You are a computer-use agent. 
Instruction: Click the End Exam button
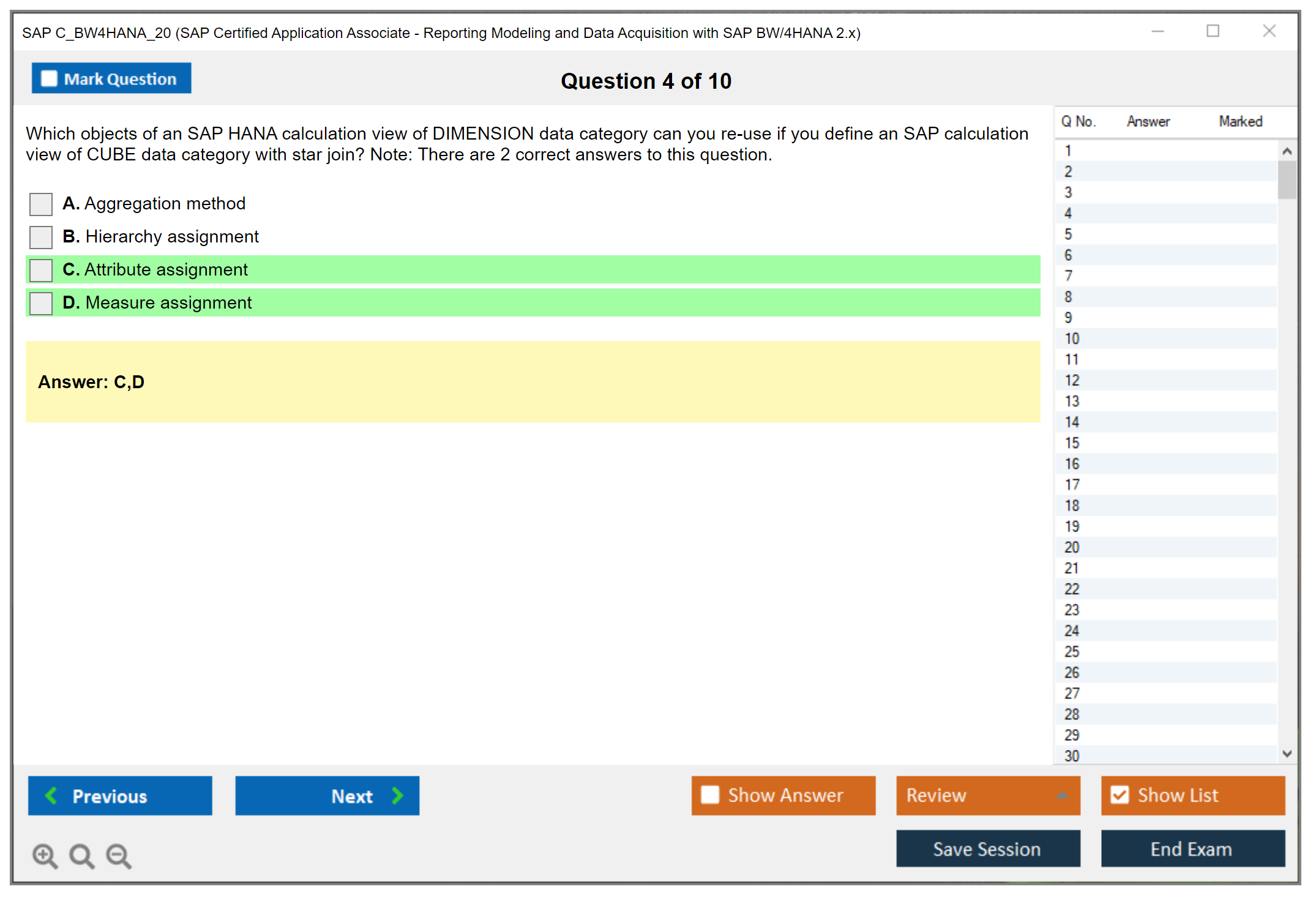pos(1192,849)
